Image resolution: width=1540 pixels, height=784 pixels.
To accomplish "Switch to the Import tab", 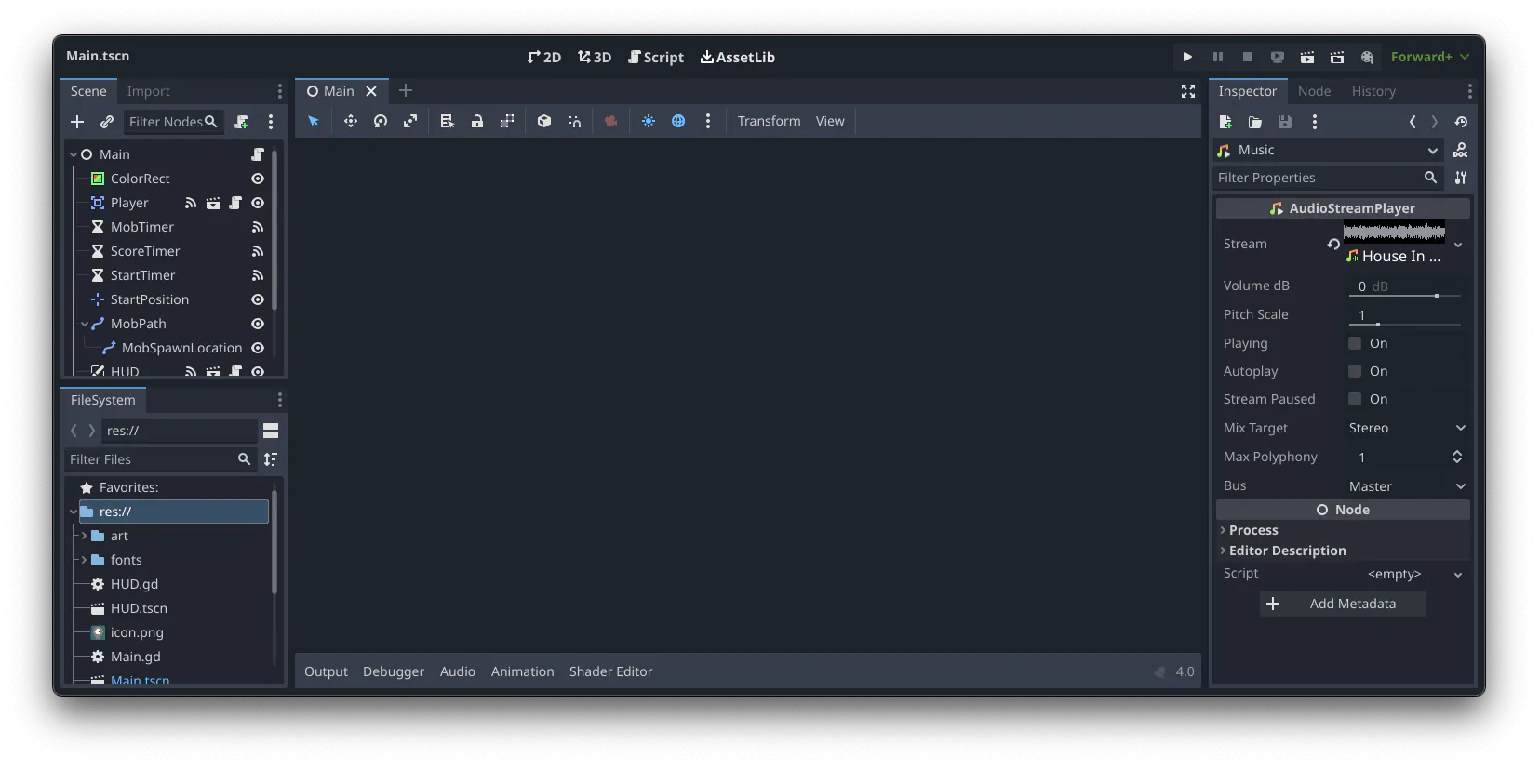I will click(149, 91).
